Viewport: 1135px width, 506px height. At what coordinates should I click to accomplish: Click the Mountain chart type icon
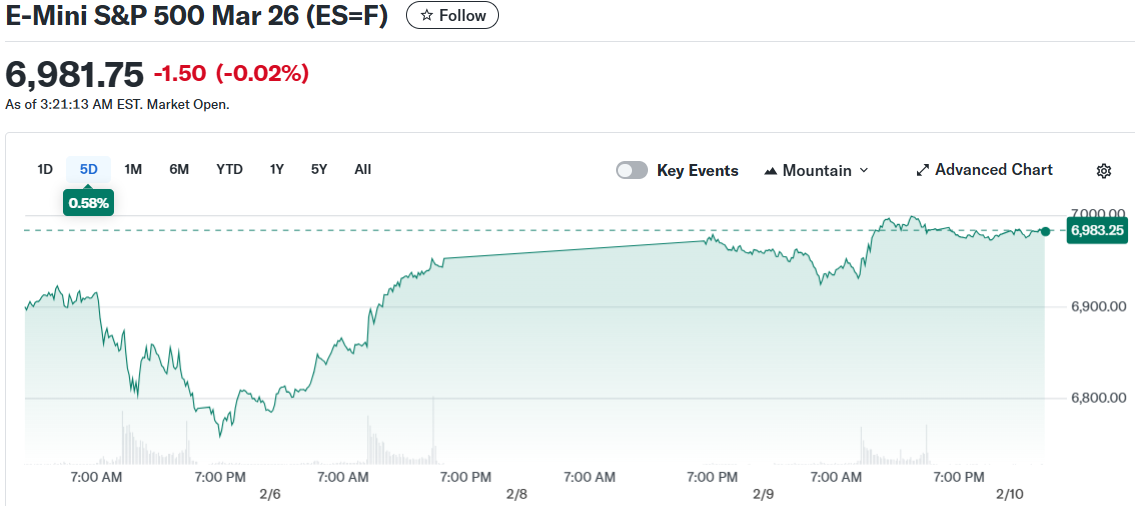point(771,171)
